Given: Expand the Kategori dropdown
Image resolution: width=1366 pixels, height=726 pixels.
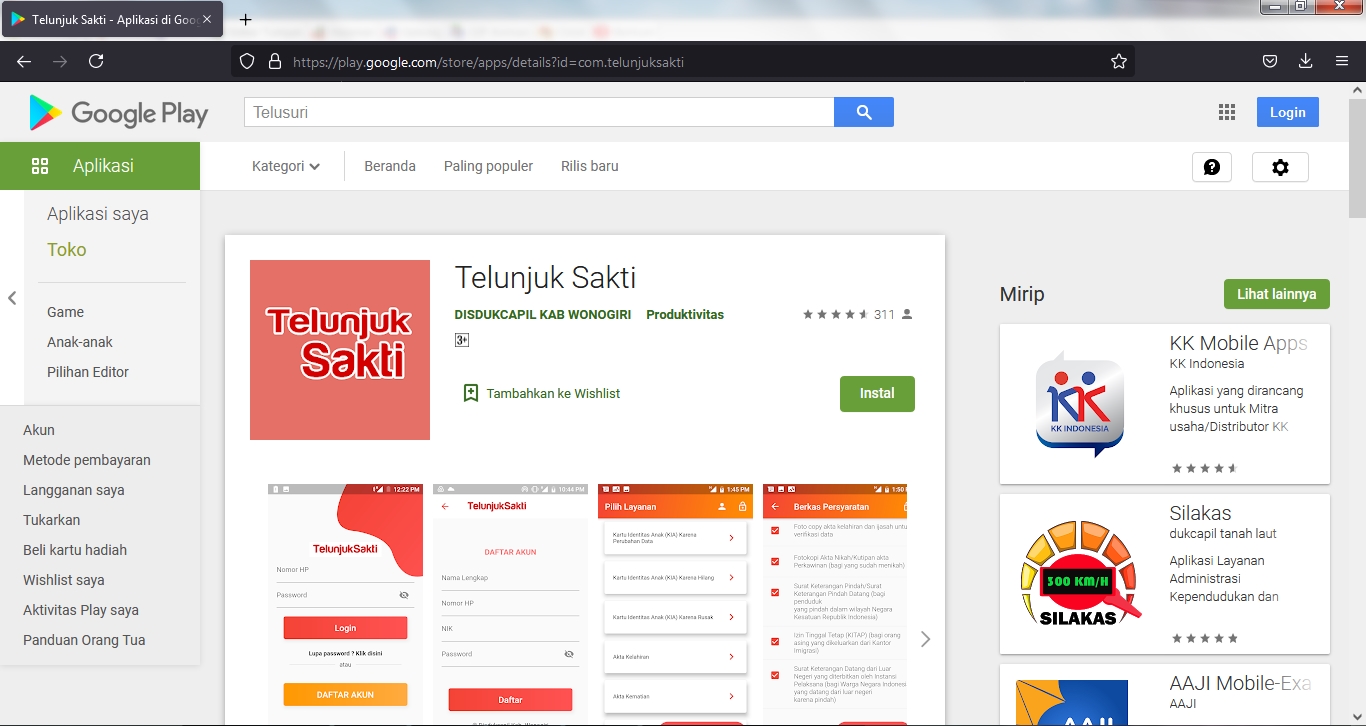Looking at the screenshot, I should [x=286, y=166].
